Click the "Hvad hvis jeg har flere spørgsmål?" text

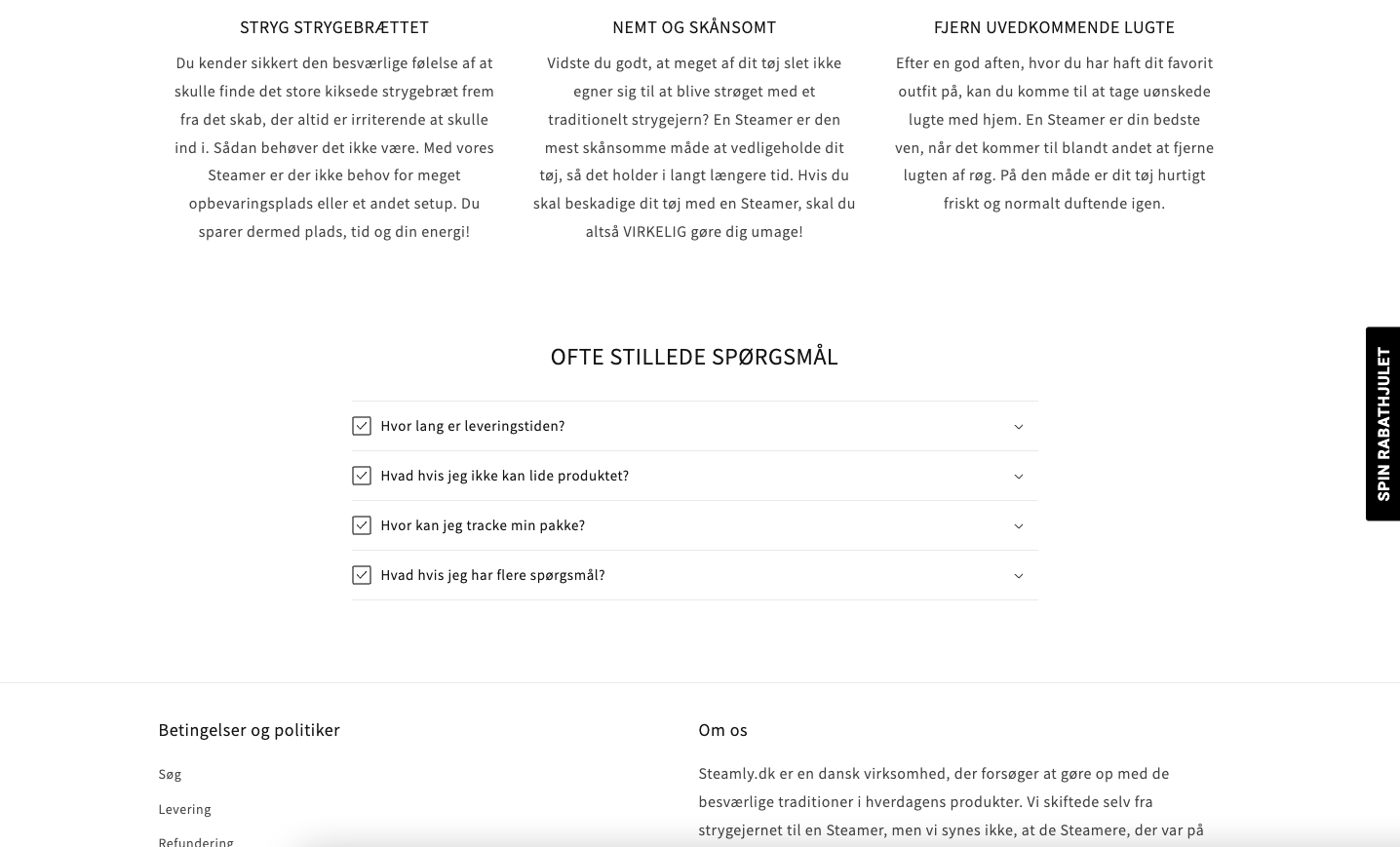pos(492,575)
